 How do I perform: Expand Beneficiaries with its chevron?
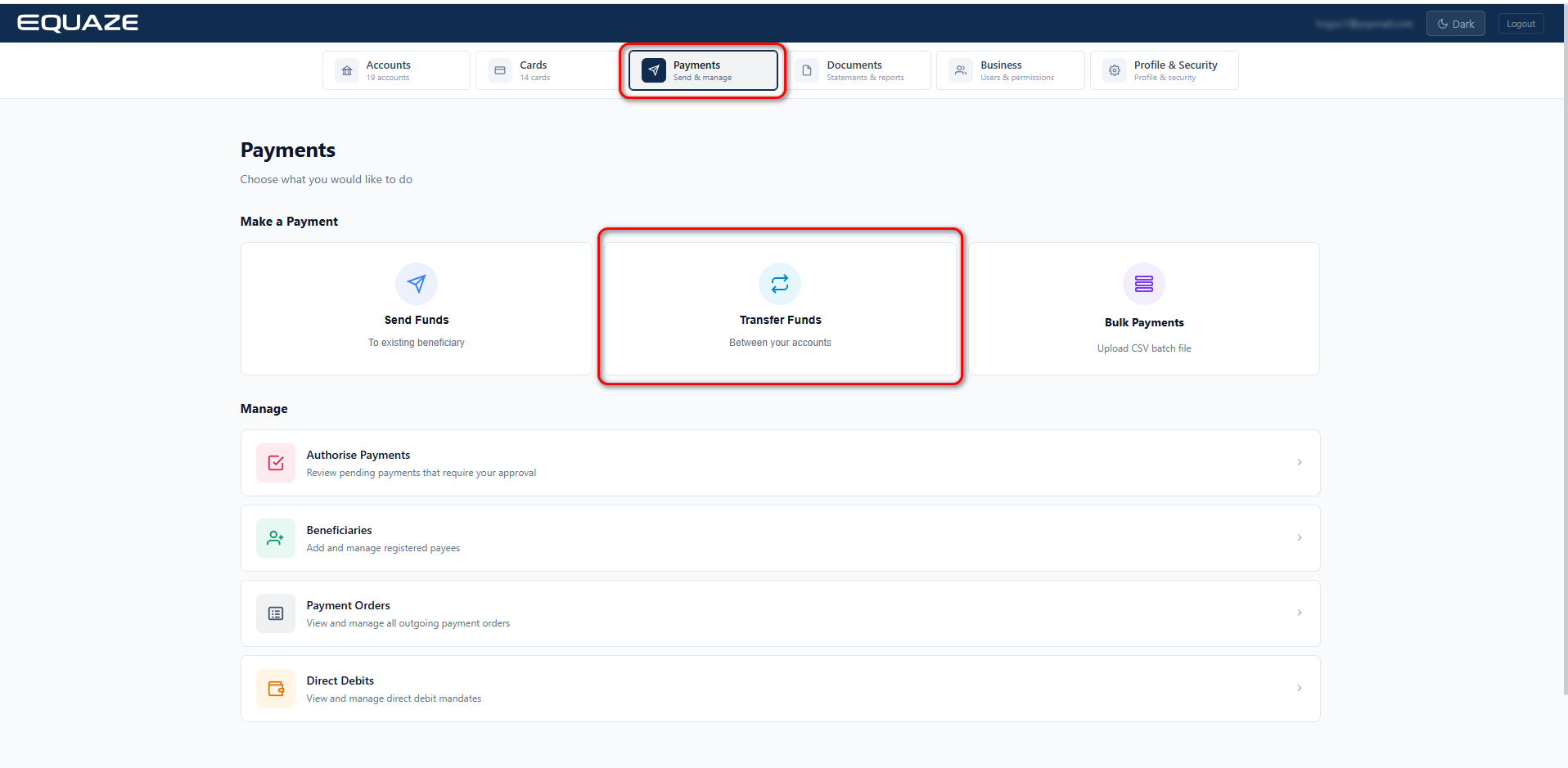(x=1300, y=537)
